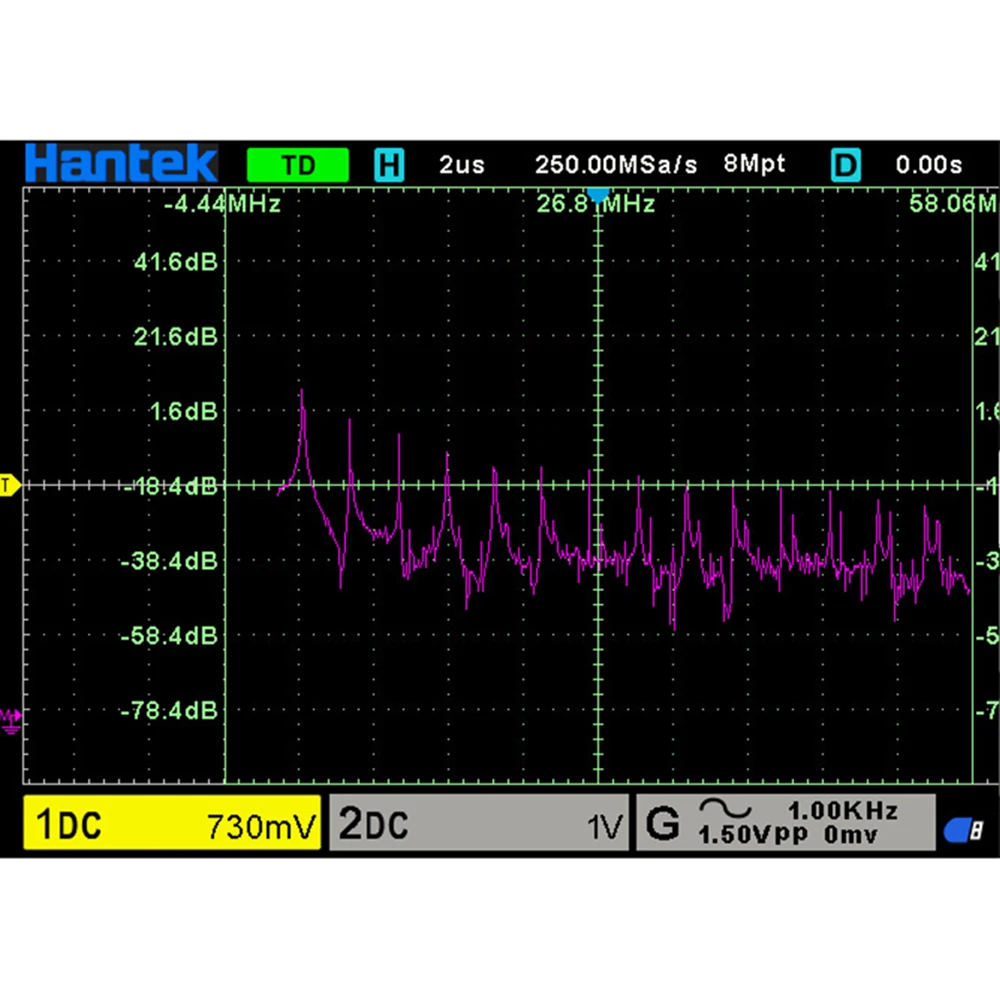Open channel 2 DC 1V settings box
This screenshot has height=1000, width=1000.
pos(479,823)
